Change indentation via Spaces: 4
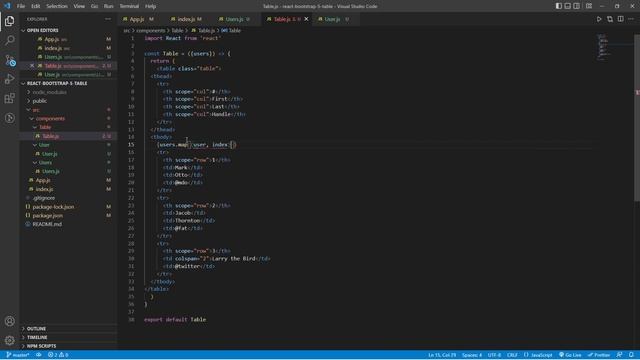 pos(472,355)
